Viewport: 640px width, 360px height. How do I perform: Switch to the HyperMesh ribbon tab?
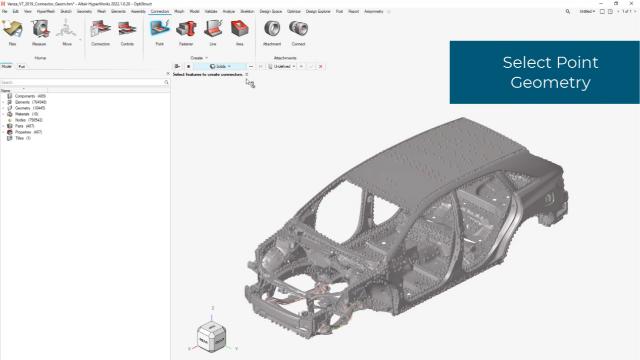tap(46, 11)
